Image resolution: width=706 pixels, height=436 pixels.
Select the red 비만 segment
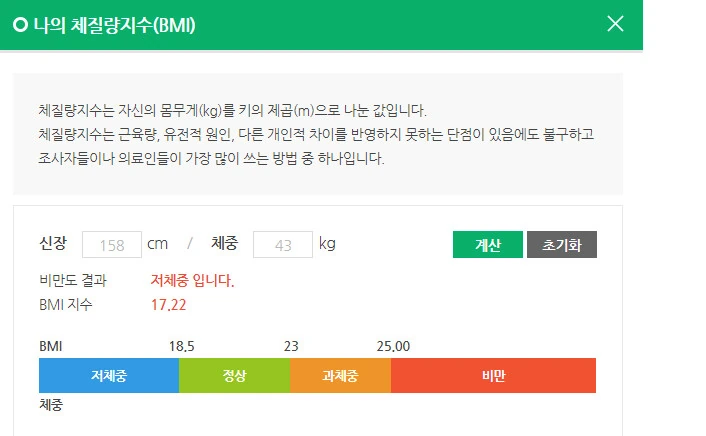(493, 376)
